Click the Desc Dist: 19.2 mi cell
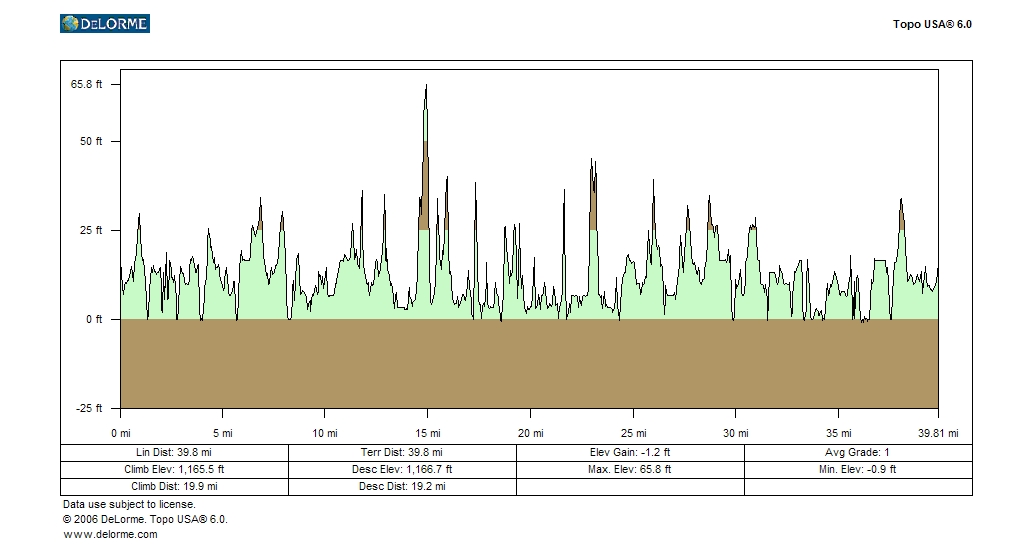Image resolution: width=1033 pixels, height=556 pixels. [x=402, y=486]
